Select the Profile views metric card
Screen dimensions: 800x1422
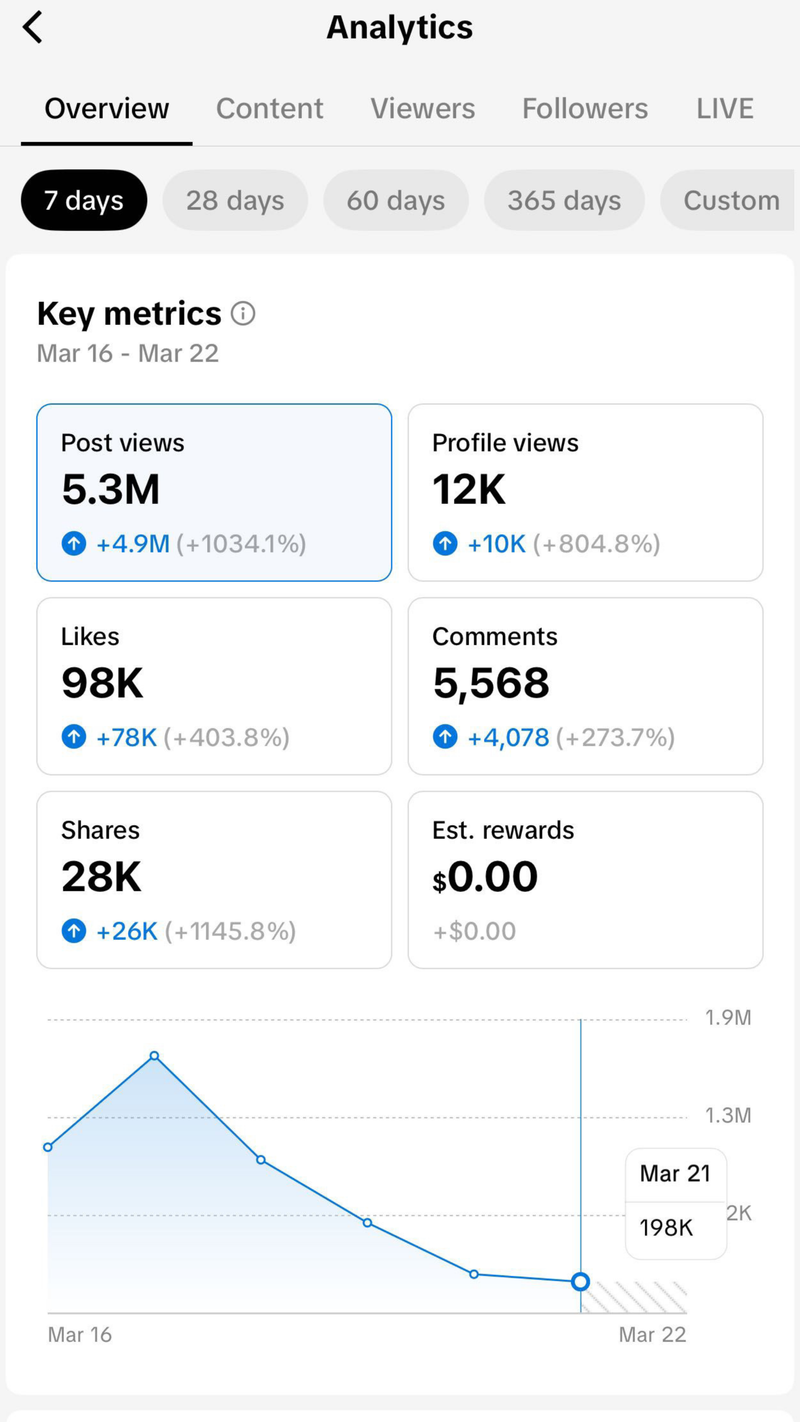(x=585, y=492)
